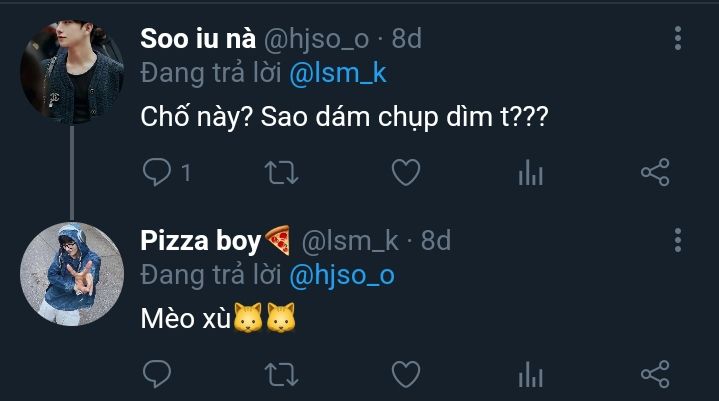View analytics for Soo iu nà's tweet
Image resolution: width=719 pixels, height=401 pixels.
pos(530,173)
